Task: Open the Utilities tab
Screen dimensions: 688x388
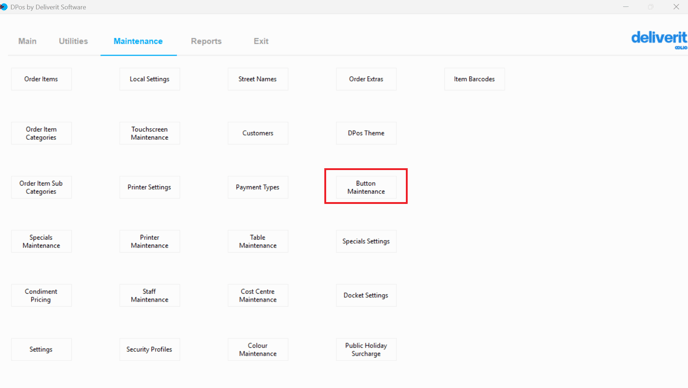Action: pyautogui.click(x=73, y=41)
